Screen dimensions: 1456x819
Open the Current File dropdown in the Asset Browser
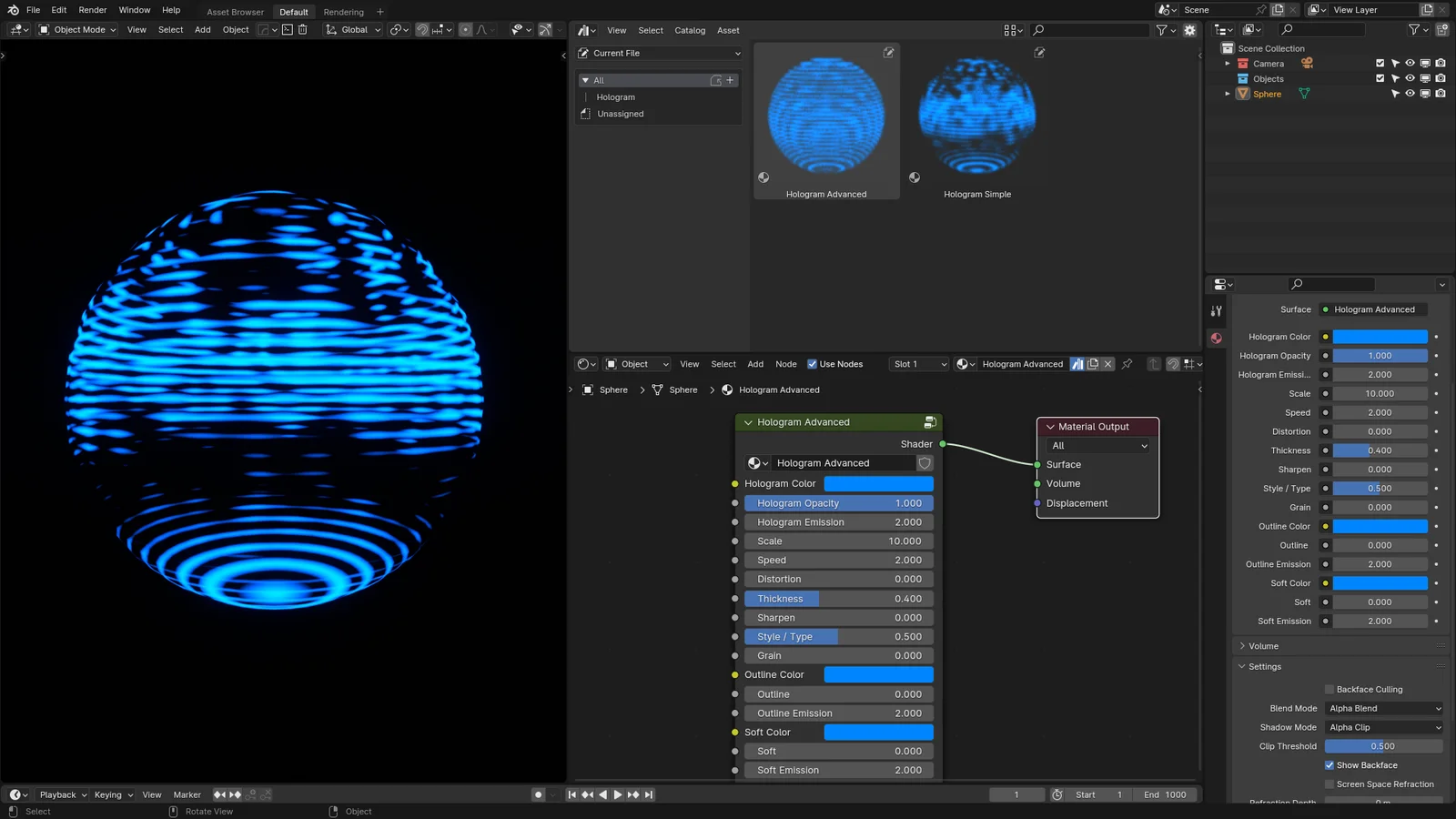657,53
